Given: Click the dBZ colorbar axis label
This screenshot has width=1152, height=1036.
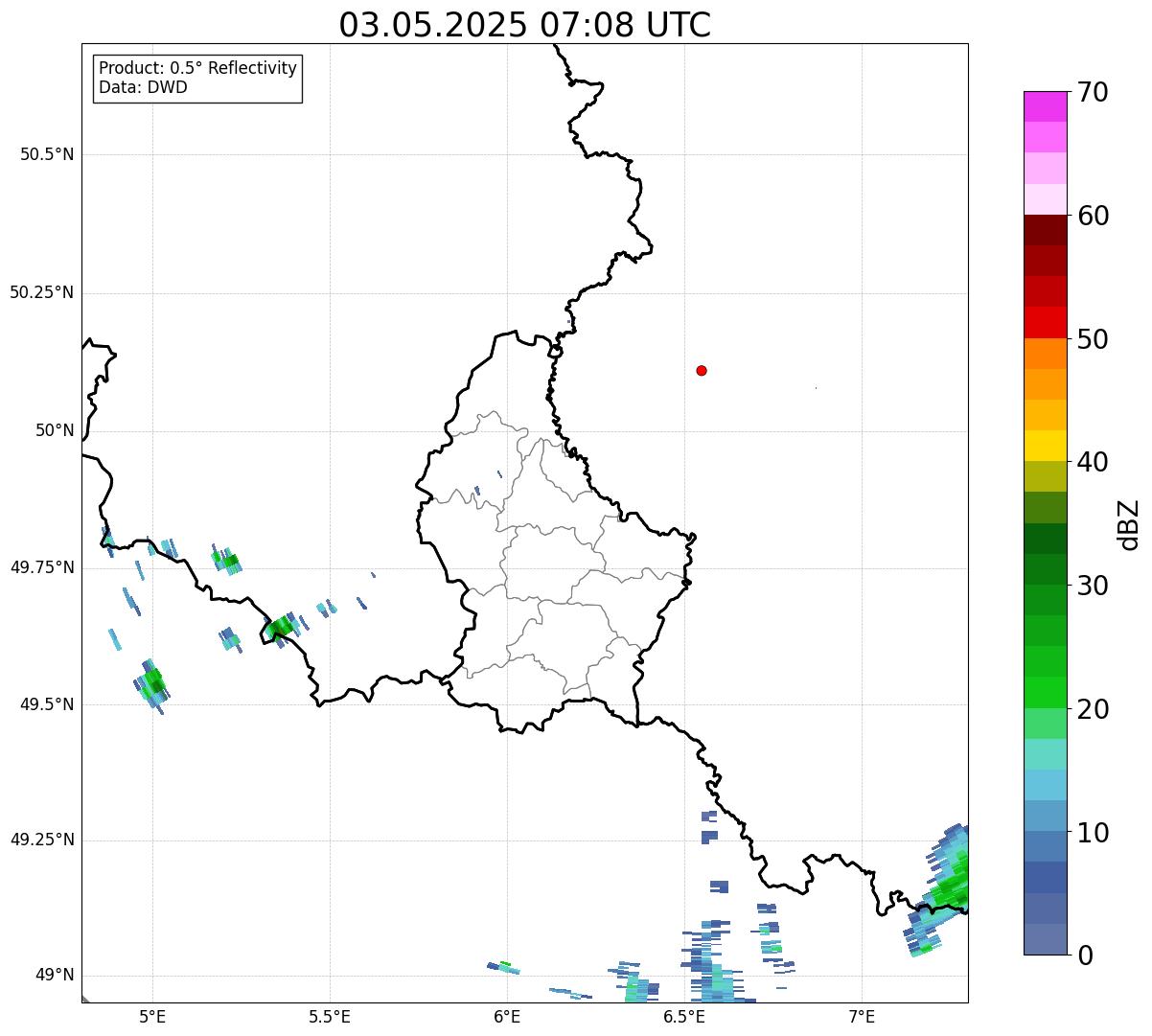Looking at the screenshot, I should pyautogui.click(x=1129, y=524).
